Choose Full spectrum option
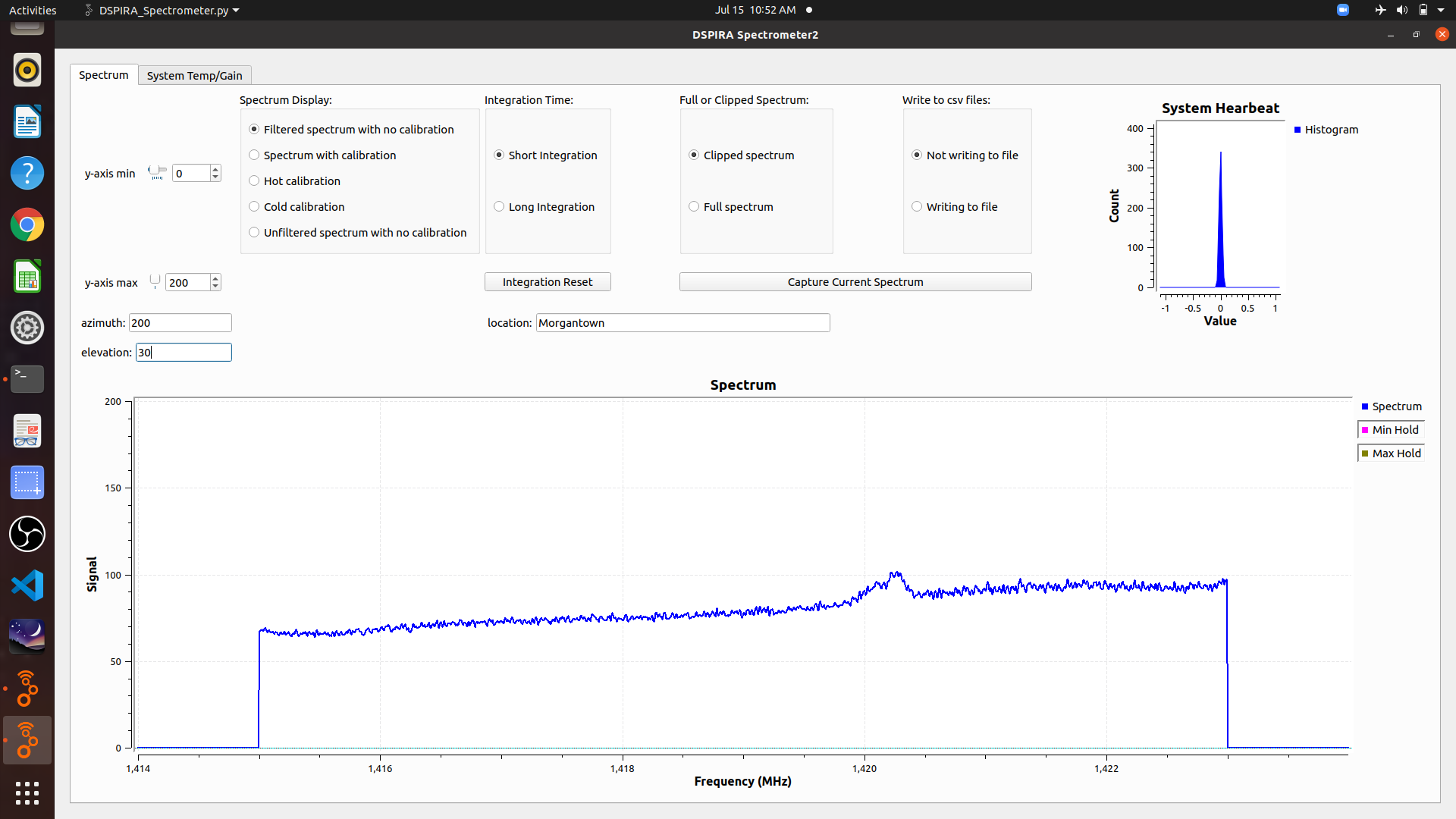This screenshot has height=819, width=1456. point(731,207)
